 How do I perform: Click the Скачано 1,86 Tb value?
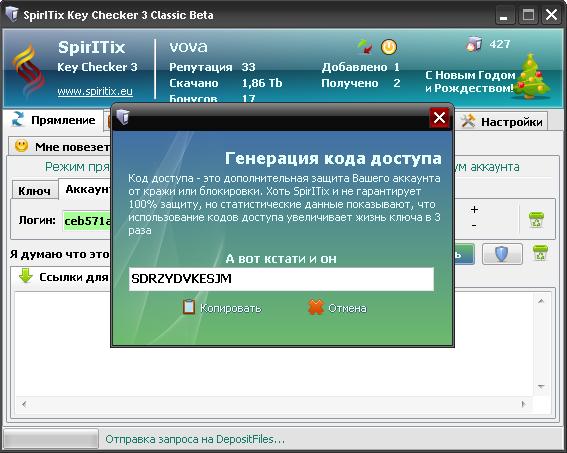(x=262, y=83)
